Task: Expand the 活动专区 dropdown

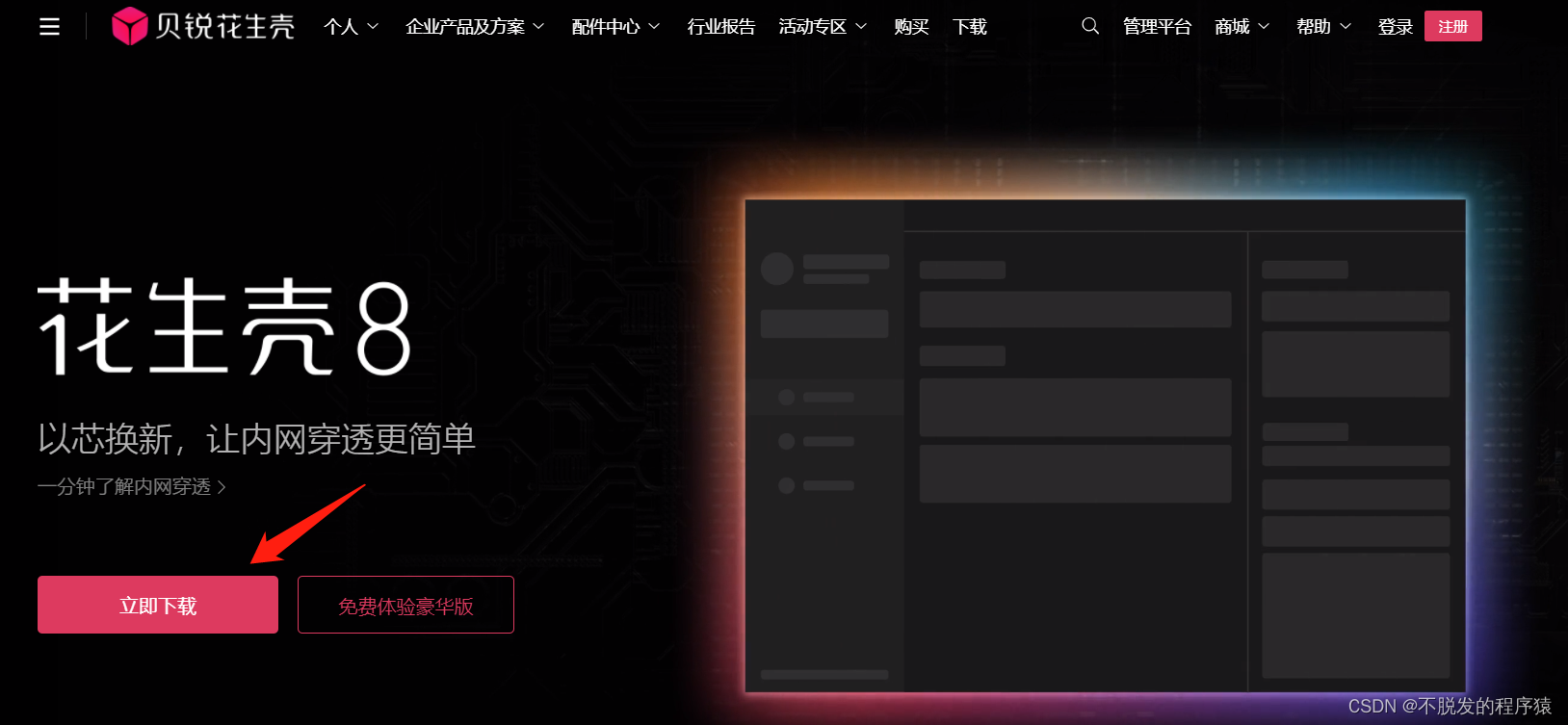Action: (x=823, y=27)
